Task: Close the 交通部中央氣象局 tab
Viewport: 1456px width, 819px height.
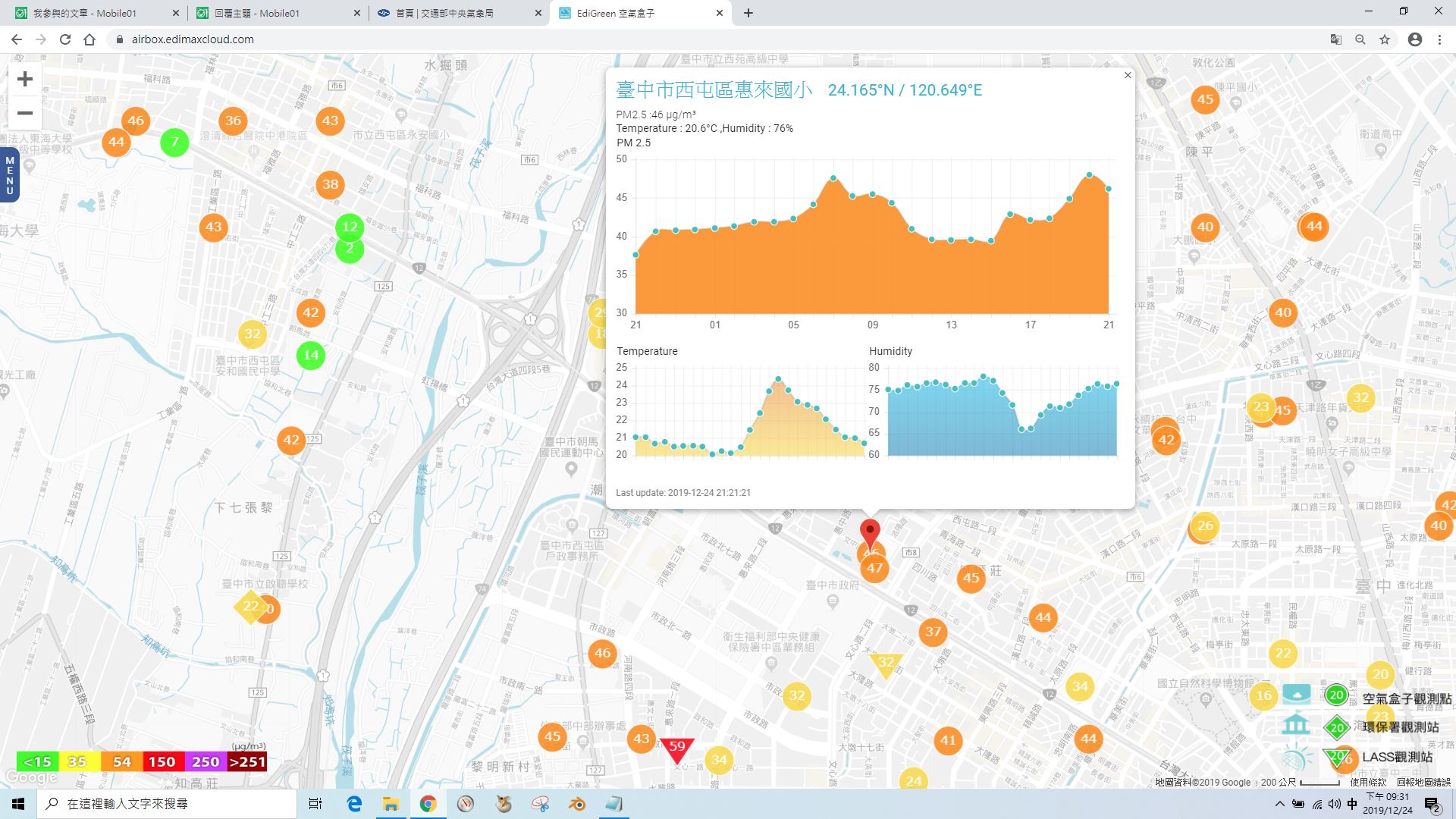Action: (538, 13)
